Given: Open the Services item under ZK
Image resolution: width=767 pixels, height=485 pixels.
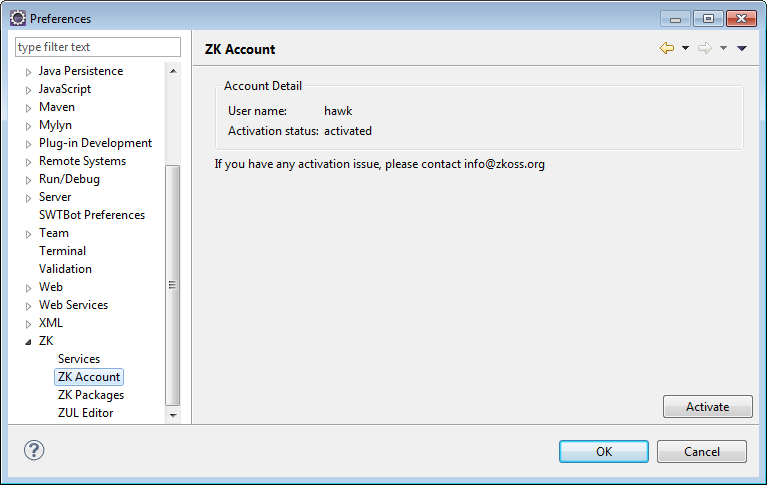Looking at the screenshot, I should (79, 359).
